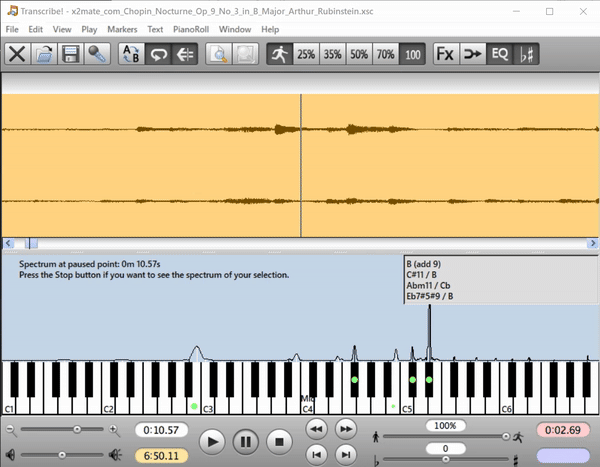Click the zoom to selection magnifier icon
This screenshot has height=467, width=600.
pyautogui.click(x=218, y=54)
